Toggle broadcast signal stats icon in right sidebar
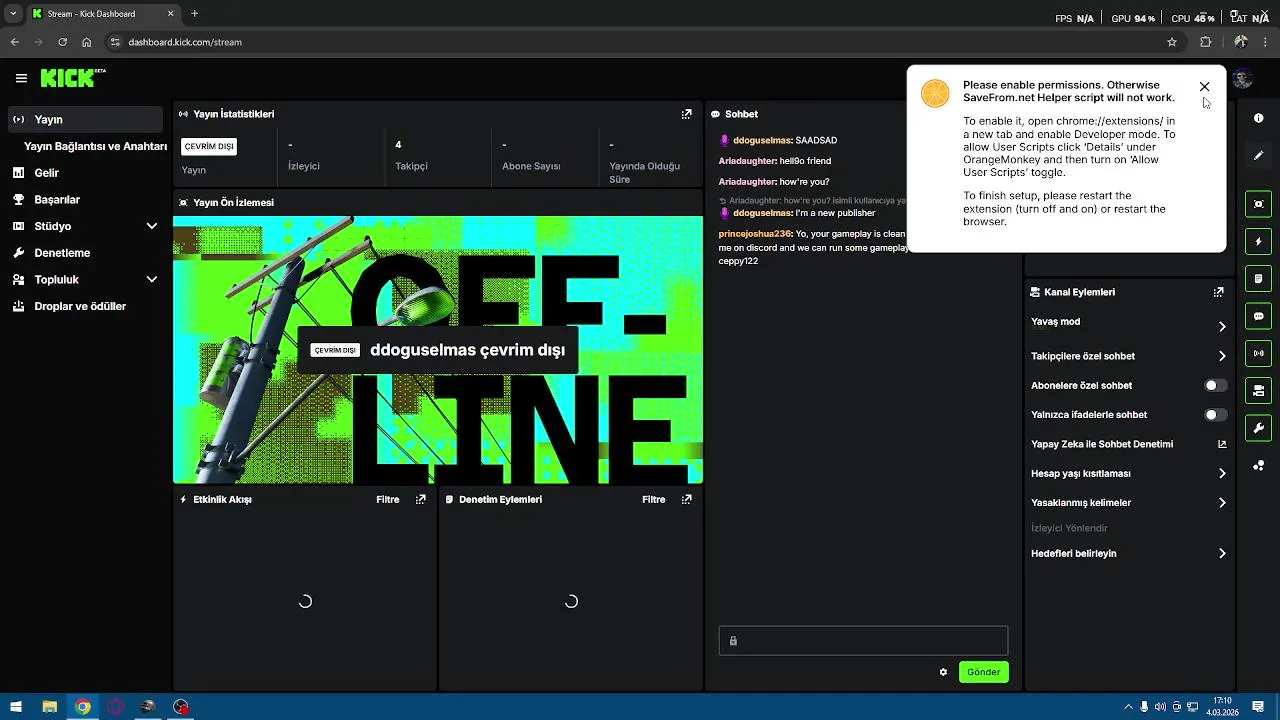This screenshot has width=1280, height=720. click(x=1258, y=353)
